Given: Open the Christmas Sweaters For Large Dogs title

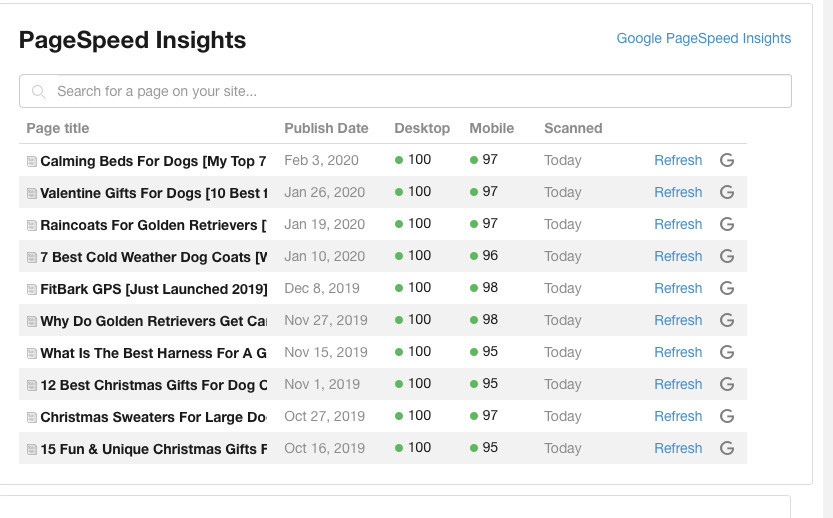Looking at the screenshot, I should 154,417.
